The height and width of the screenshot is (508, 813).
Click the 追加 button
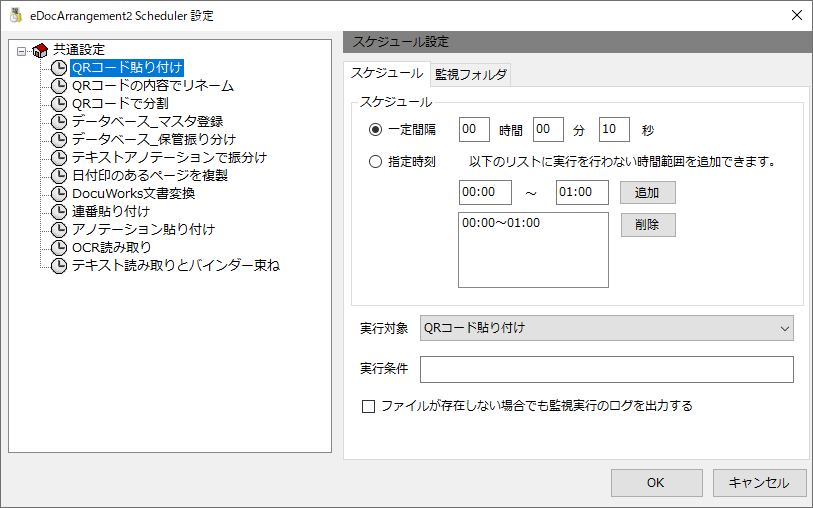click(648, 193)
